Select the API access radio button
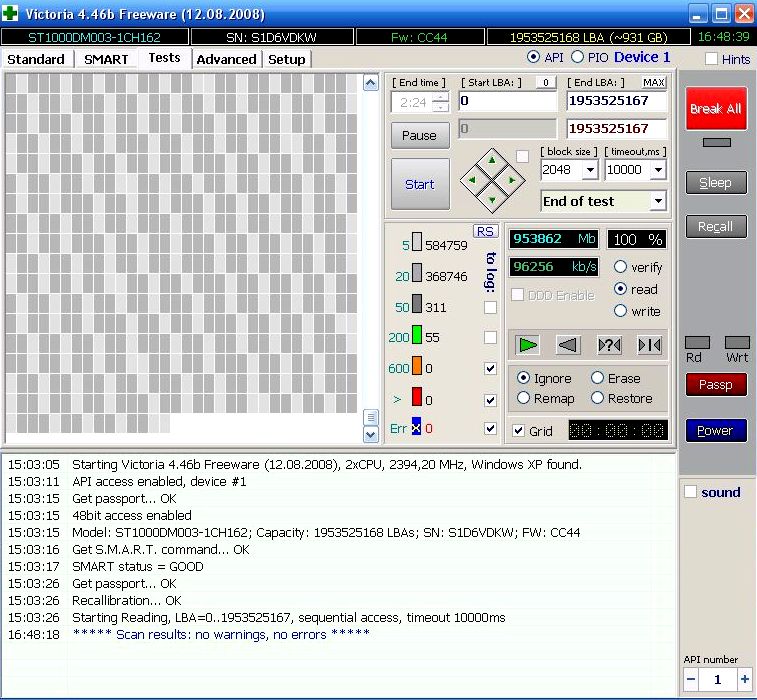This screenshot has width=757, height=700. coord(533,57)
